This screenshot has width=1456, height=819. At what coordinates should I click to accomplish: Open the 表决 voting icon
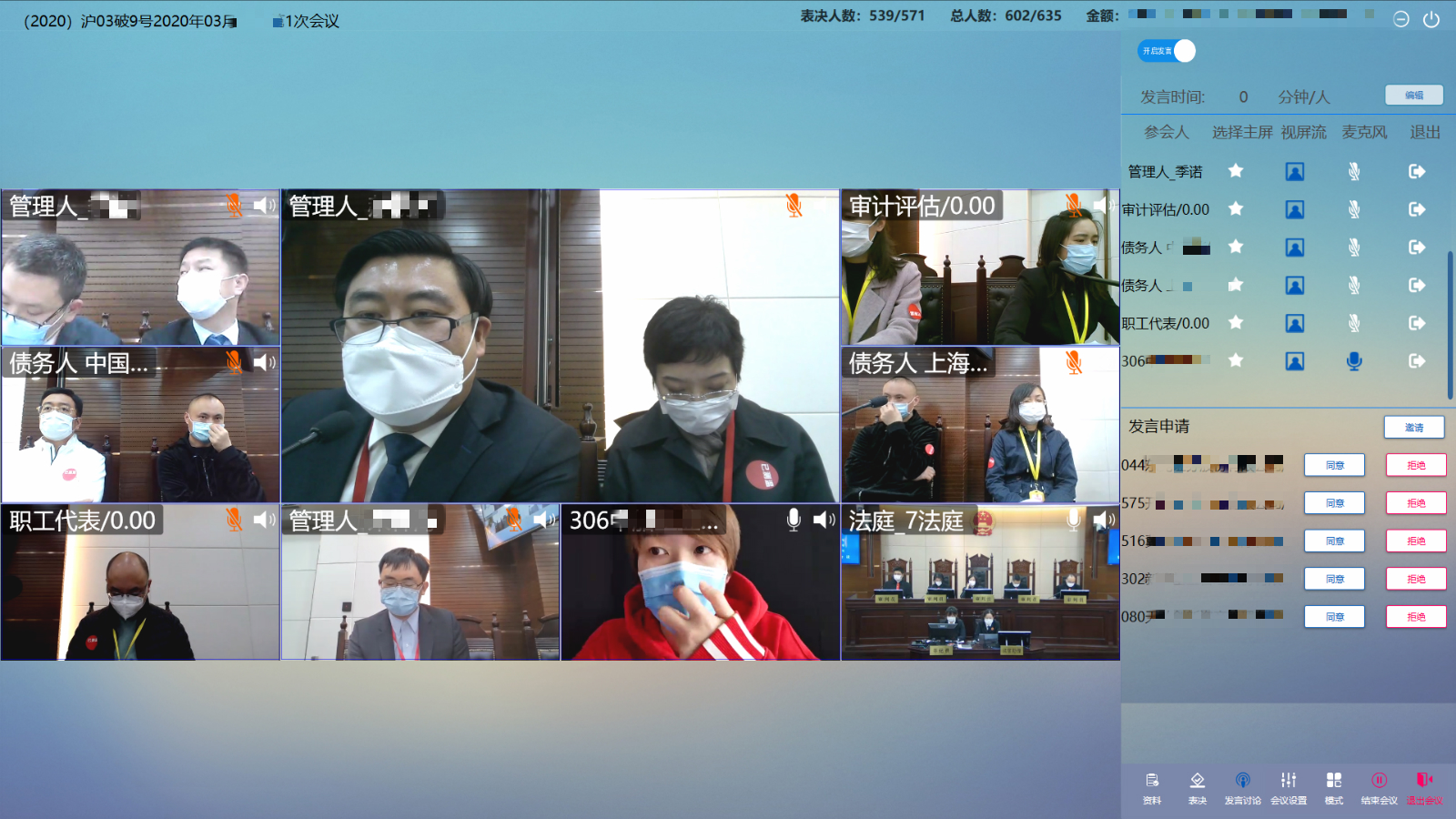point(1198,786)
